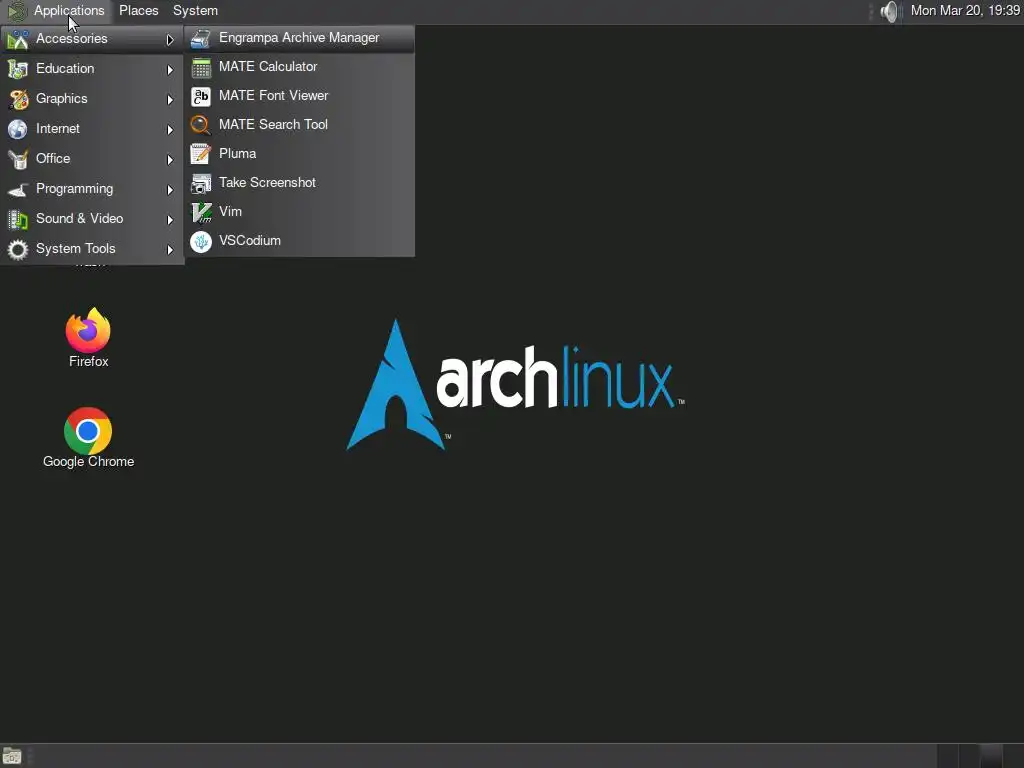Click the Office category label

coord(53,159)
